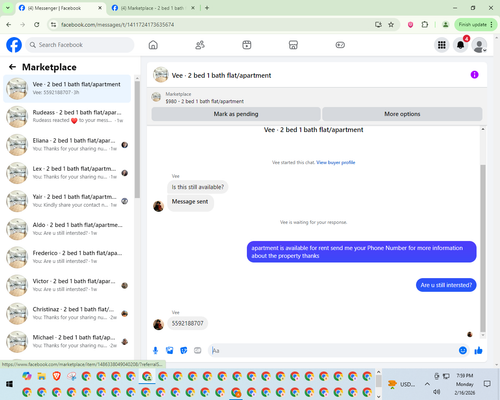This screenshot has height=400, width=500.
Task: Open the Gaming controller icon
Action: coord(340,45)
